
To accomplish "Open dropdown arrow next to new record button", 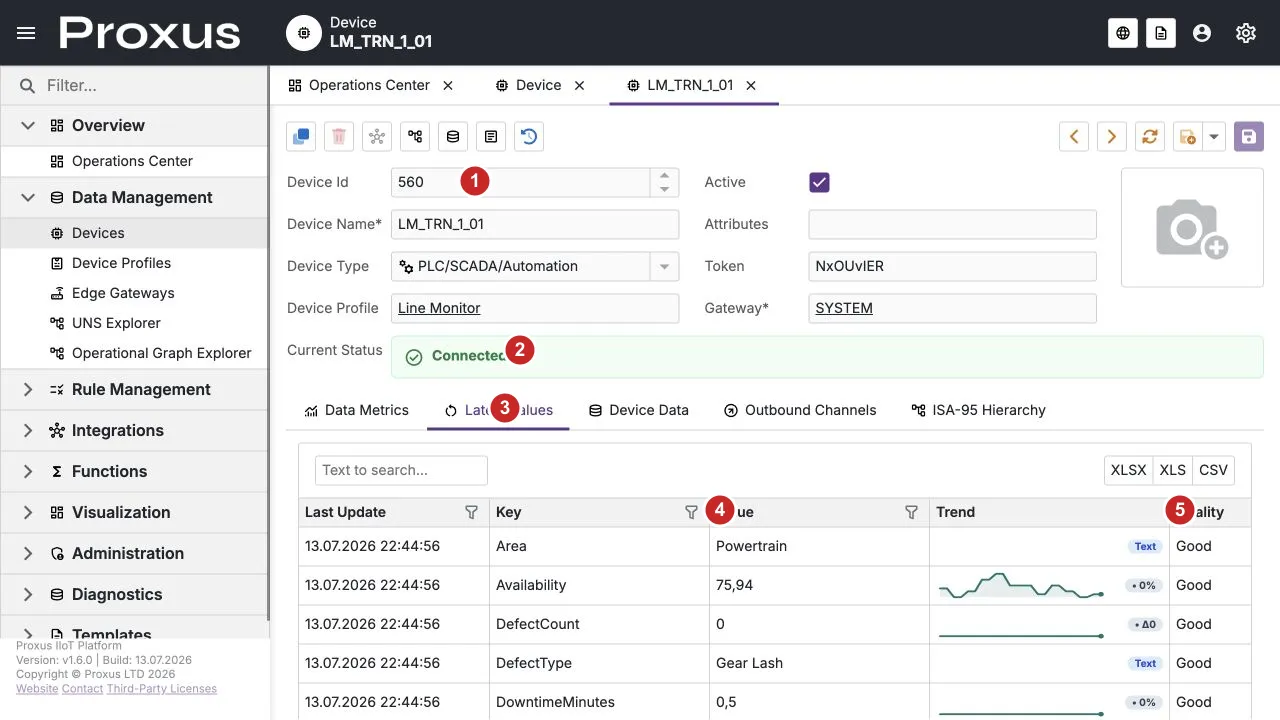I will click(x=1214, y=137).
